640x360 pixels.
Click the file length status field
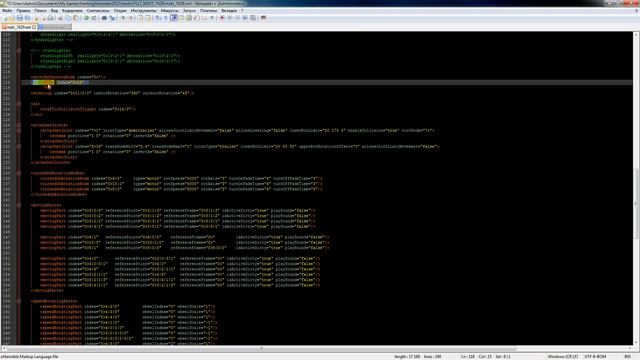(407, 357)
